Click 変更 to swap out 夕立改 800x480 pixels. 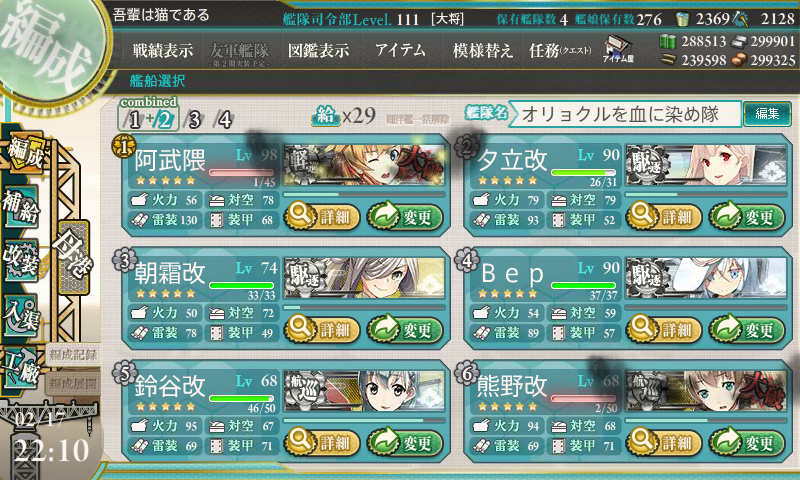747,217
